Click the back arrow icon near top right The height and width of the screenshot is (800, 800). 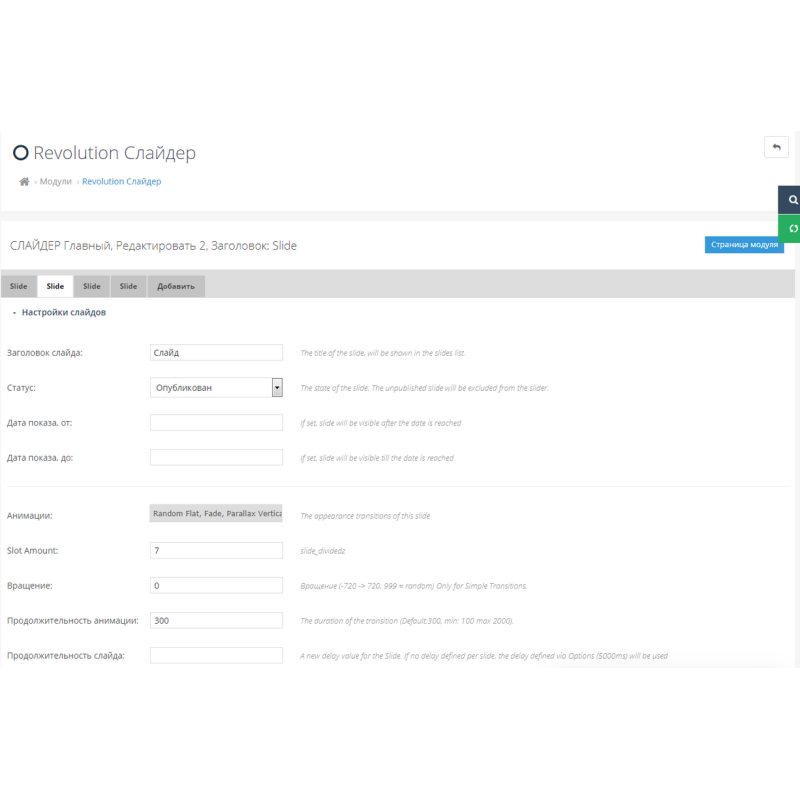(x=777, y=146)
